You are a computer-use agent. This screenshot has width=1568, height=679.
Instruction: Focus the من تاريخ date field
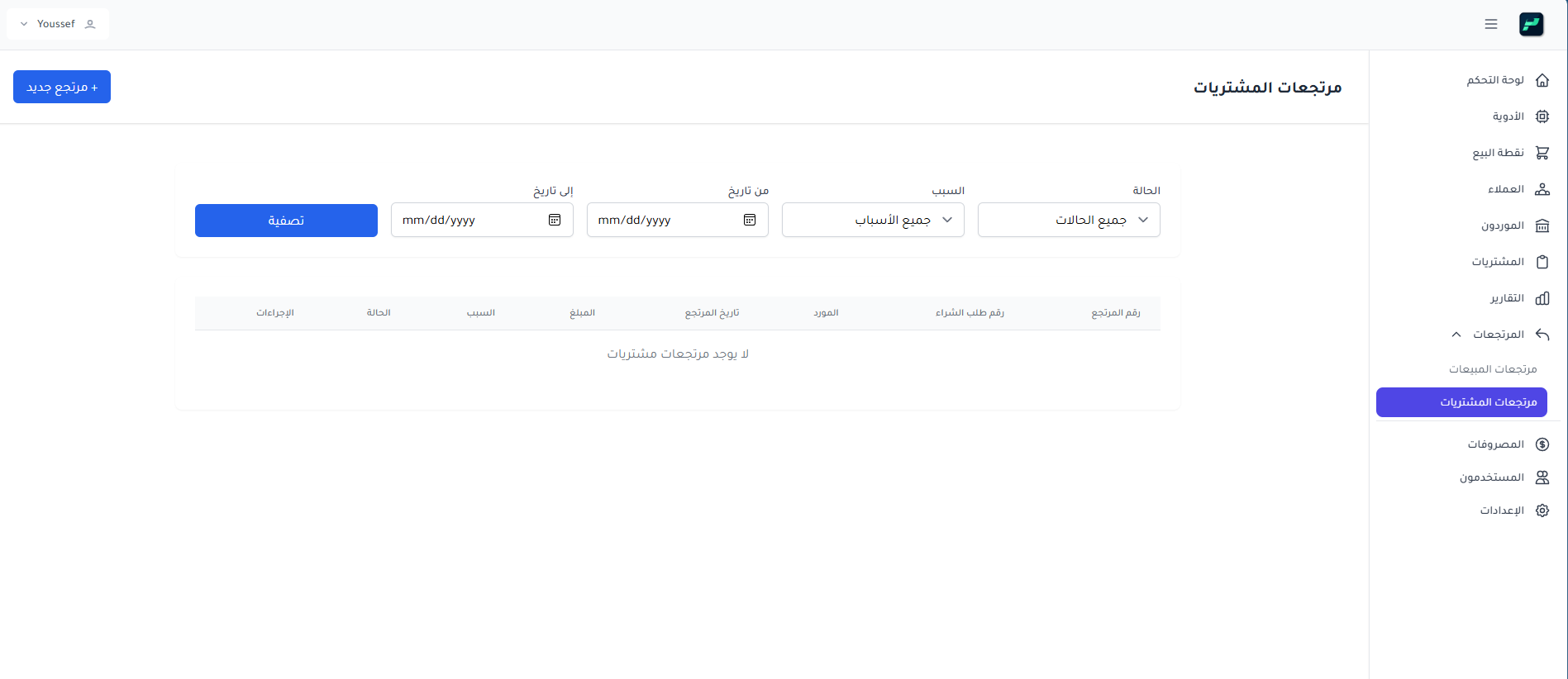click(x=678, y=220)
